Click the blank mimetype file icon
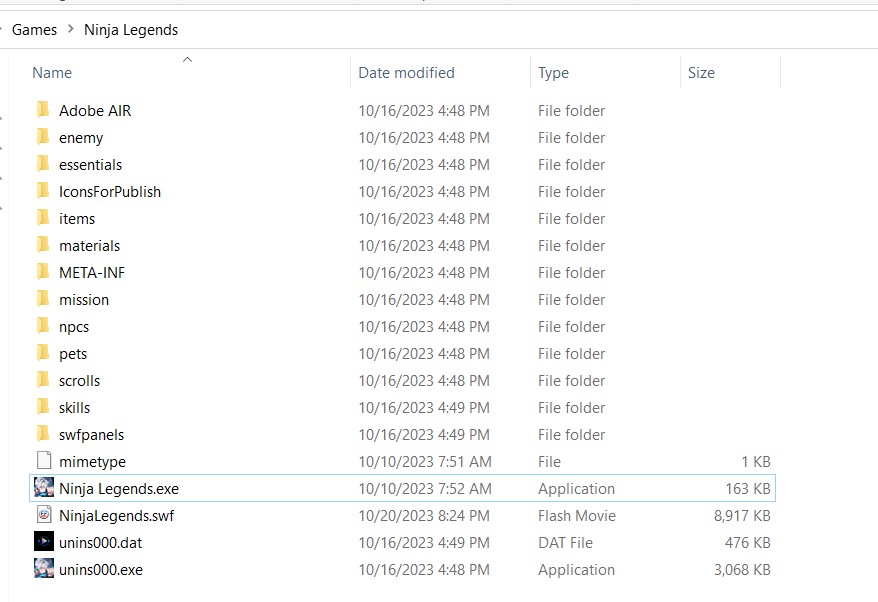The width and height of the screenshot is (878, 602). coord(44,460)
